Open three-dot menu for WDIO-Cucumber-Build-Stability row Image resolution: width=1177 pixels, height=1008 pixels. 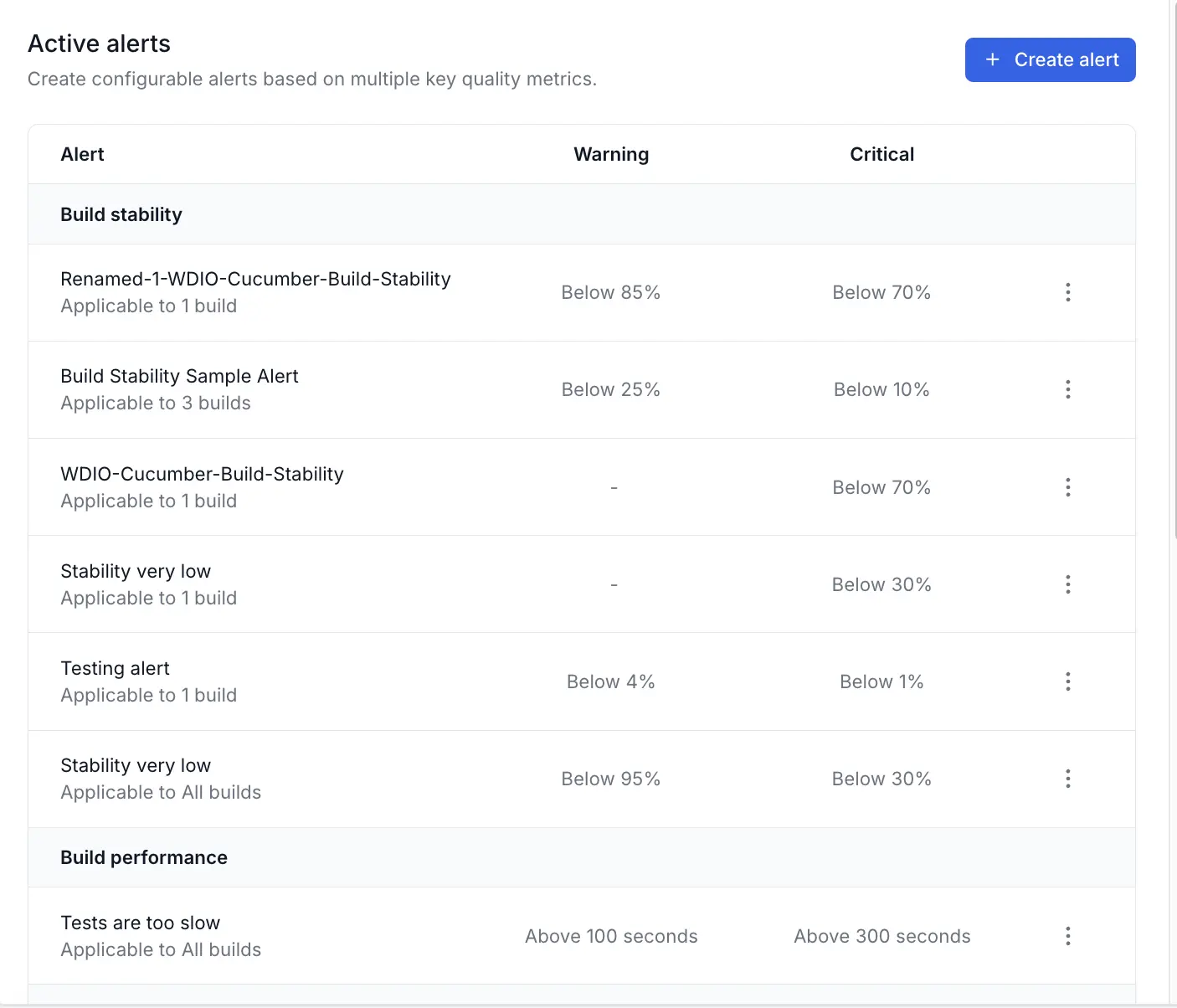(1067, 487)
